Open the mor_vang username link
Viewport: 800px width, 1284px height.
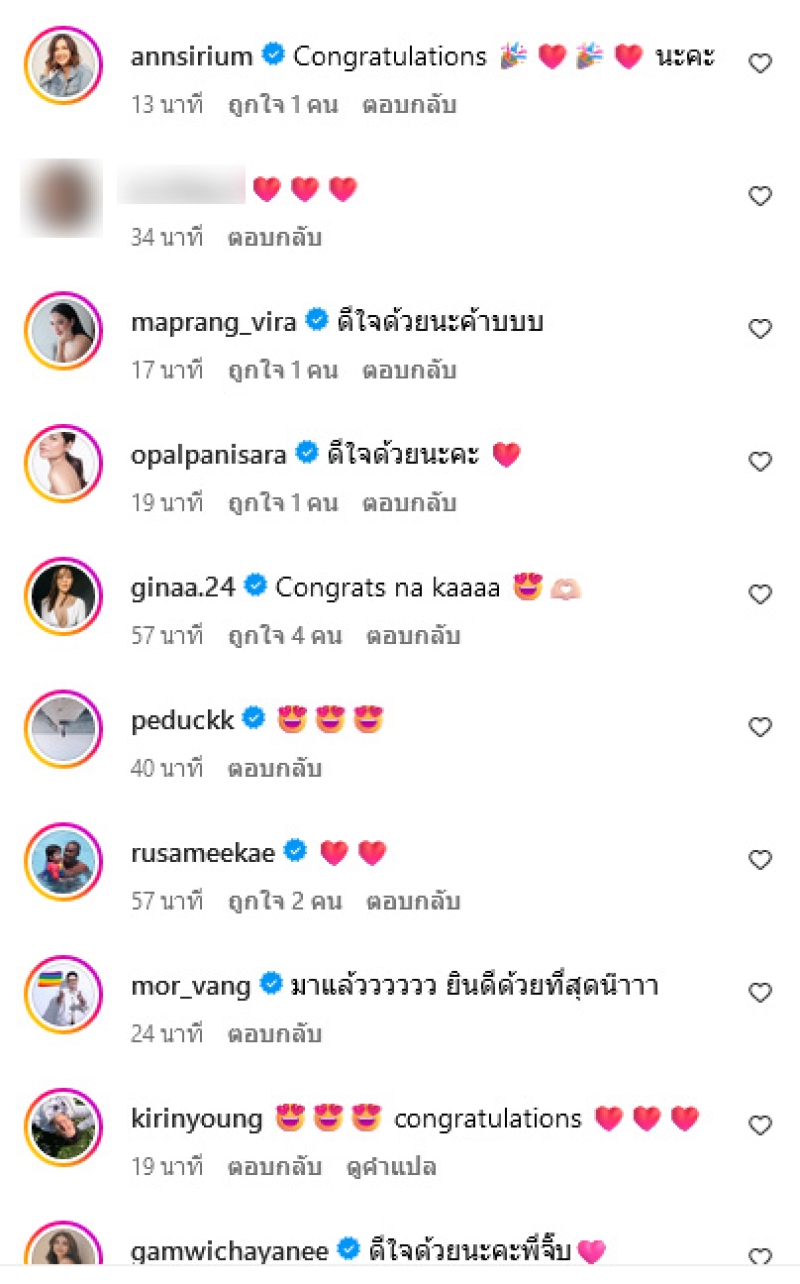191,986
